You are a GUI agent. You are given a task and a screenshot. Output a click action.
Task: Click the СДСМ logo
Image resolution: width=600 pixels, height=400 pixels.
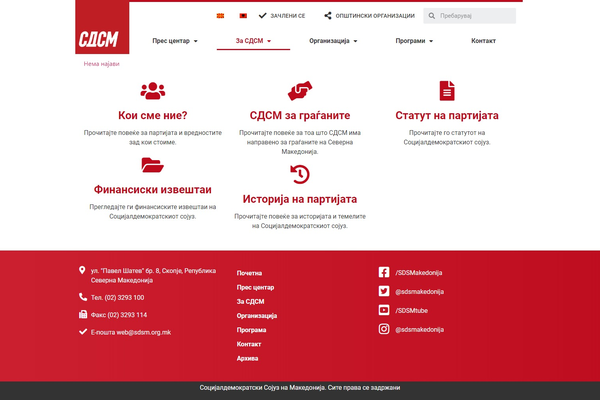102,28
